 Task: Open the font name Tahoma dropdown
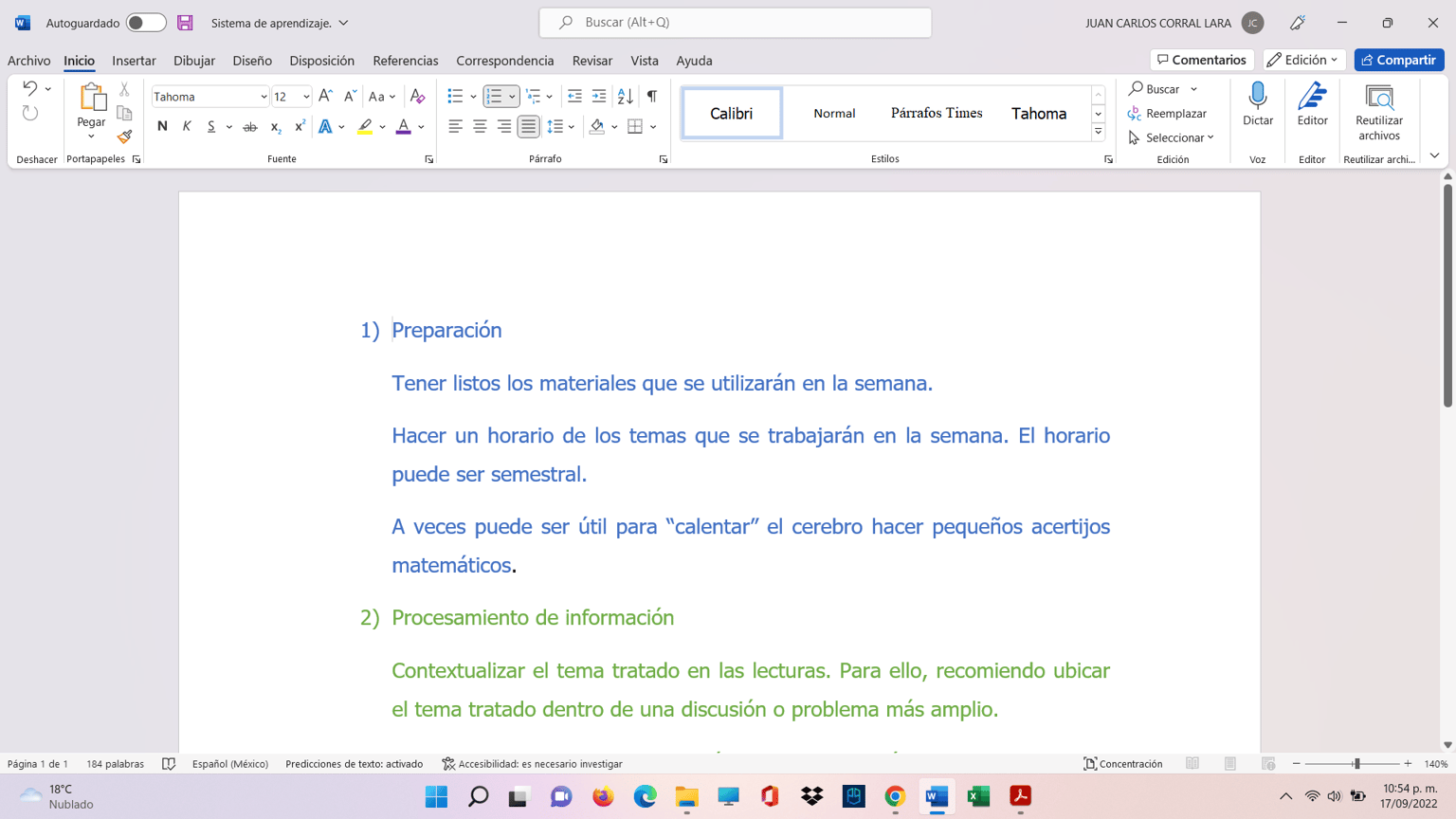point(264,97)
